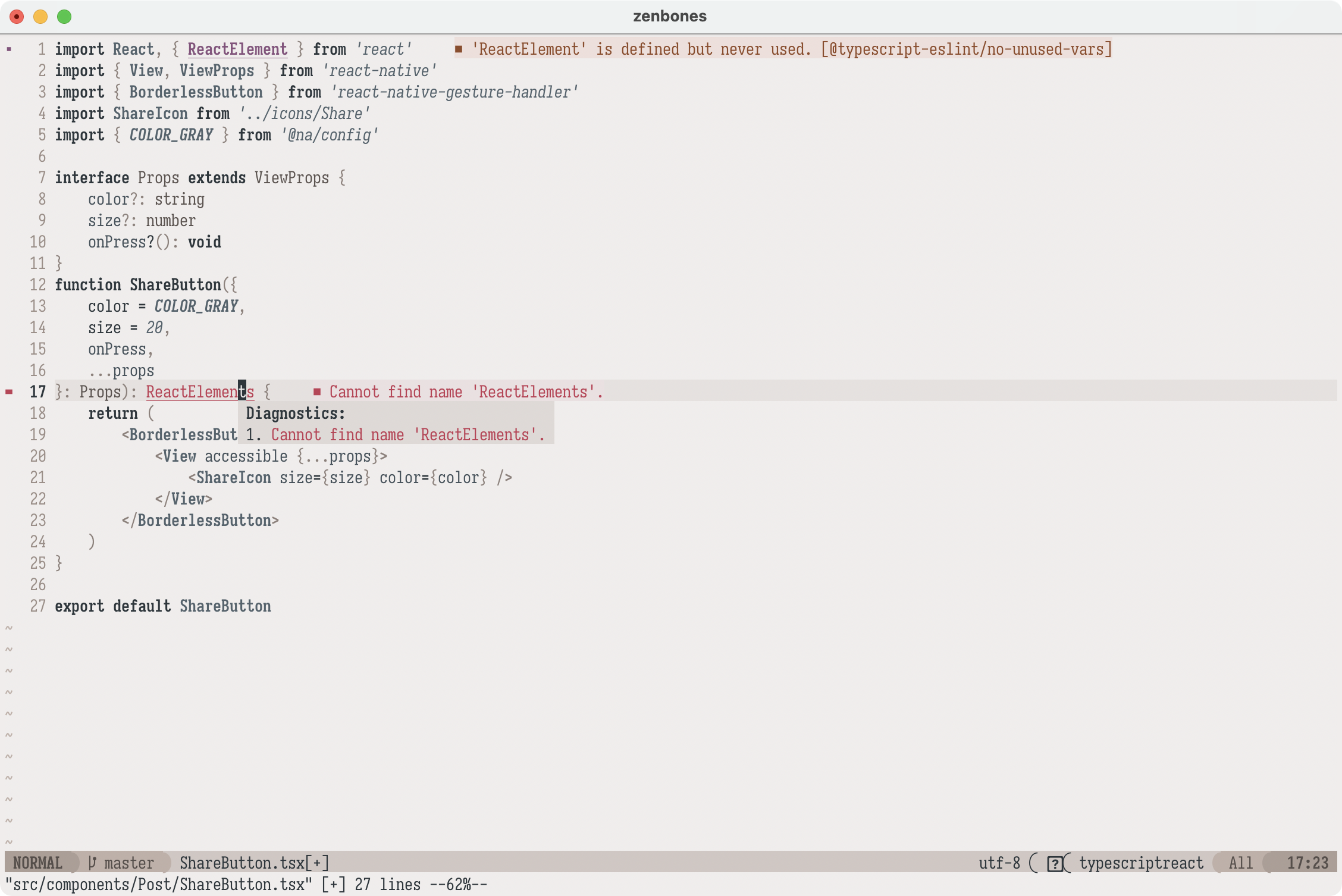This screenshot has height=896, width=1342.
Task: Click the green zoom window button
Action: [64, 17]
